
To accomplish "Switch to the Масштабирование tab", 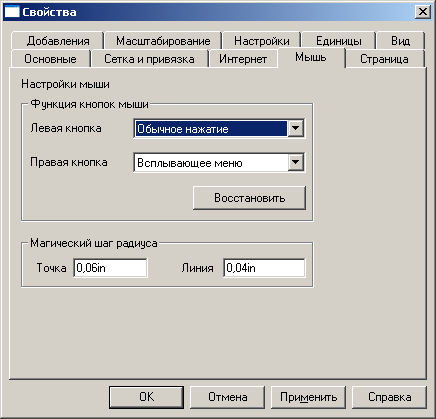I will [163, 41].
